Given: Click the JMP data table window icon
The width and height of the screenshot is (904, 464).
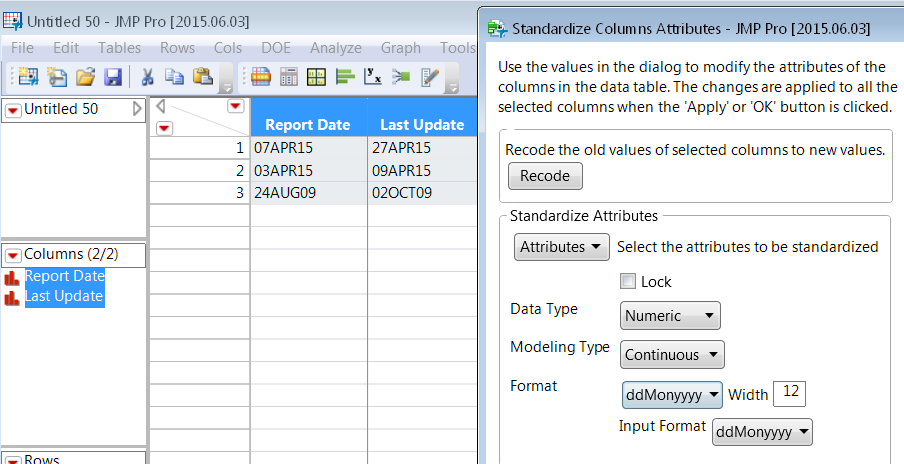Looking at the screenshot, I should click(x=13, y=22).
